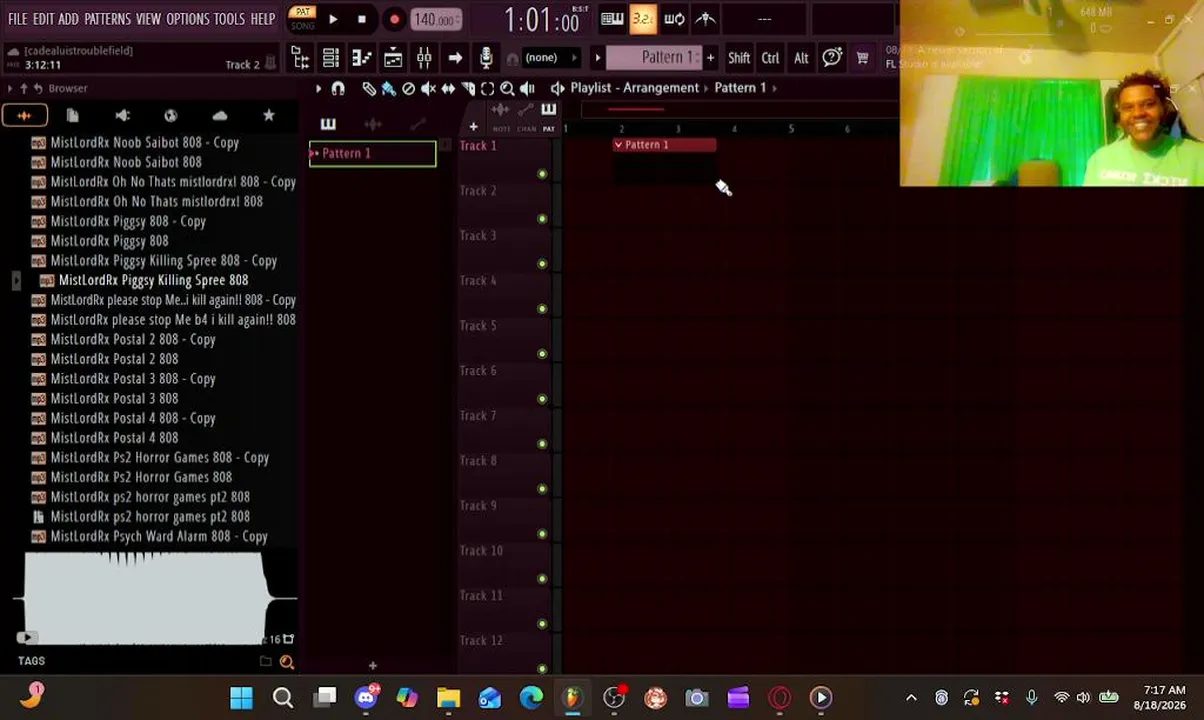The width and height of the screenshot is (1204, 720).
Task: Add a new pattern with the plus button
Action: pos(711,58)
